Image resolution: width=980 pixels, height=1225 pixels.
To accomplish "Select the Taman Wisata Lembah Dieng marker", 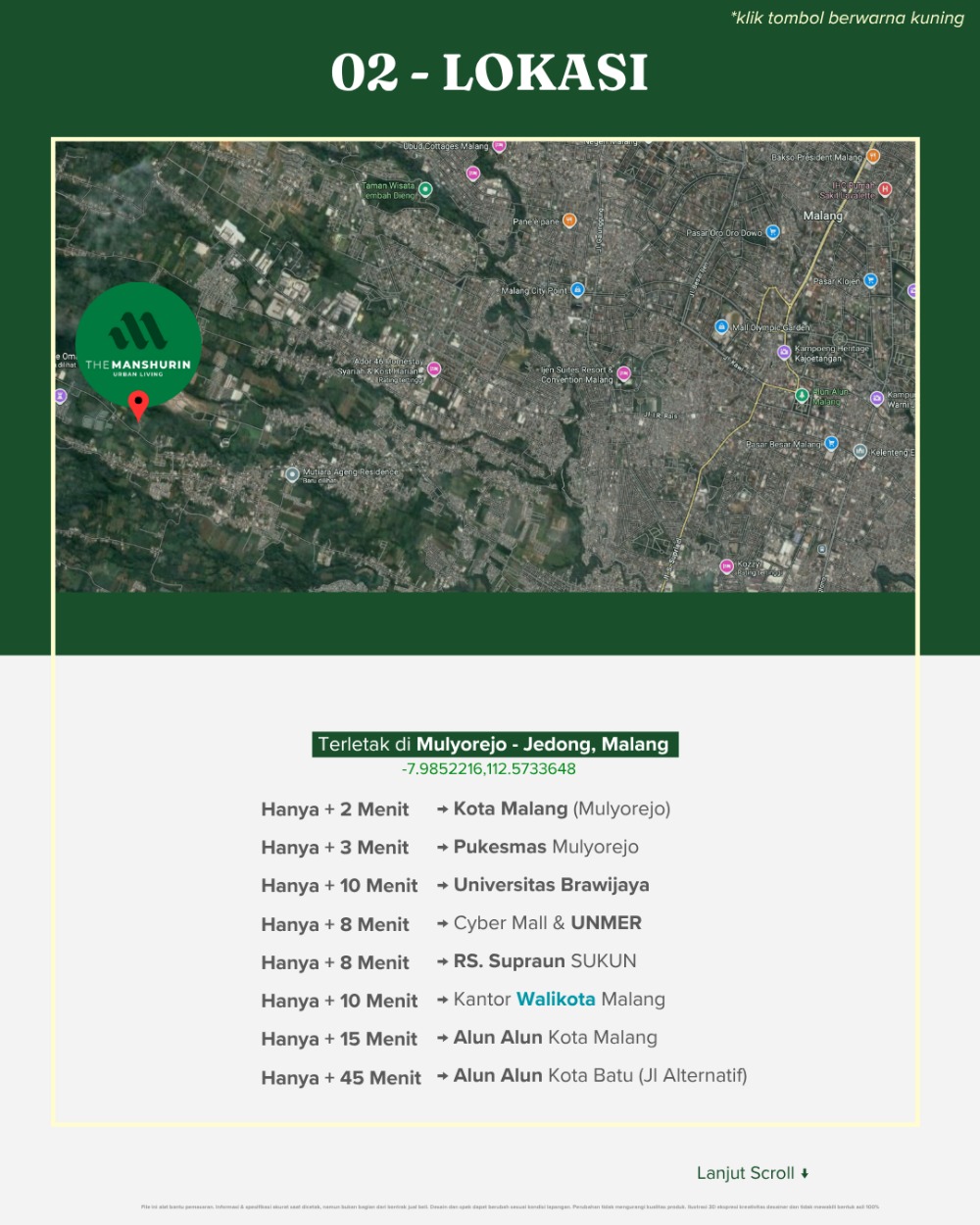I will 425,189.
